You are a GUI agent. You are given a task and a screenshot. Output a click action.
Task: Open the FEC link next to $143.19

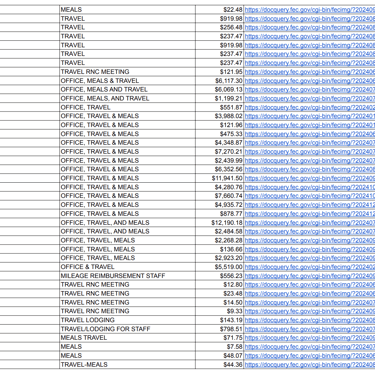point(310,320)
